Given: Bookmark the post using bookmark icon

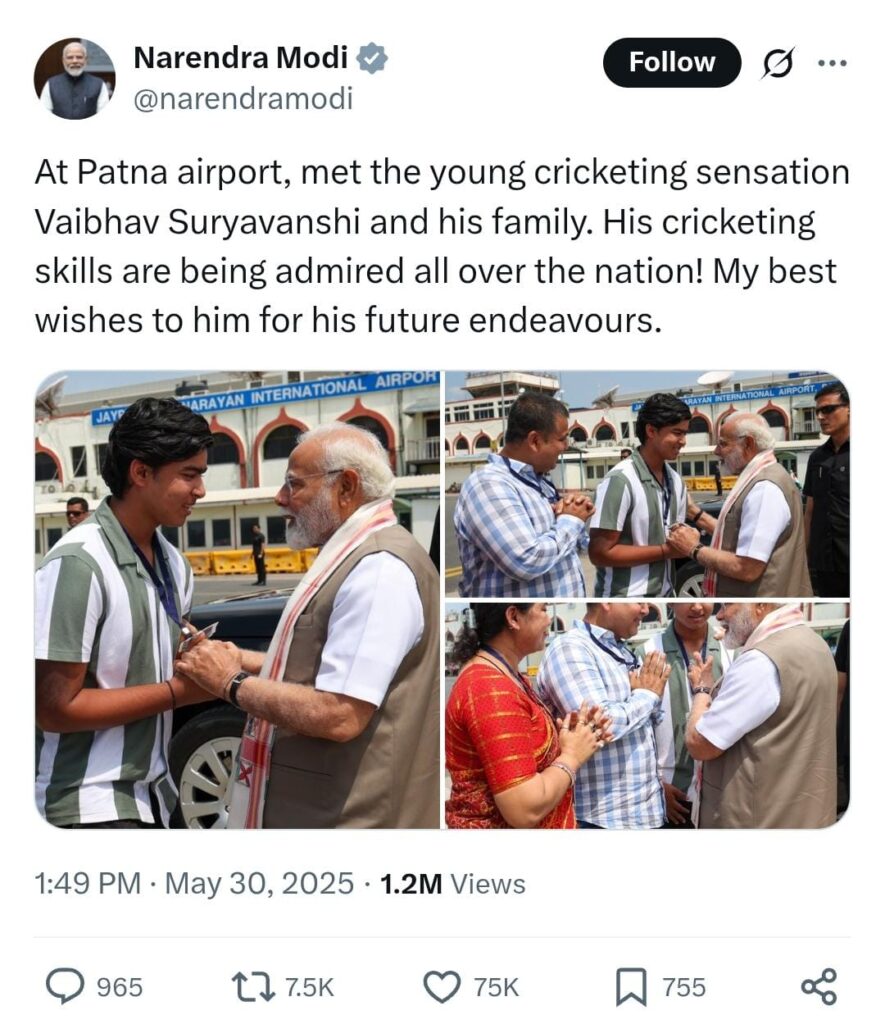Looking at the screenshot, I should pyautogui.click(x=631, y=987).
